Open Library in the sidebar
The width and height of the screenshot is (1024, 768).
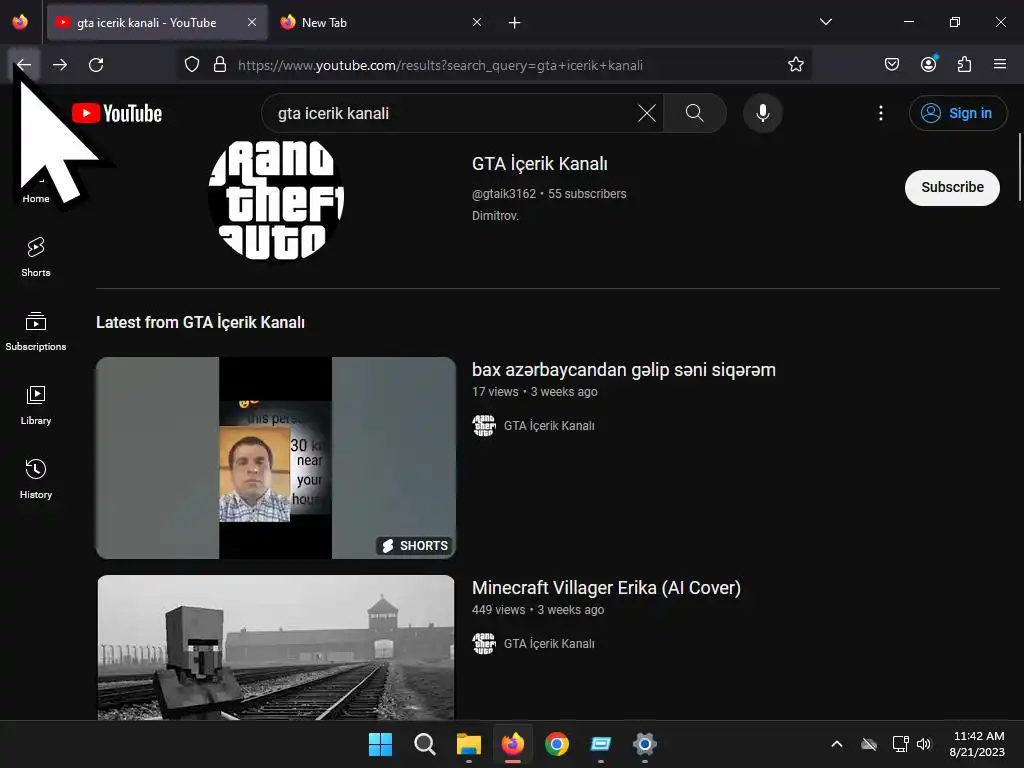click(x=36, y=405)
